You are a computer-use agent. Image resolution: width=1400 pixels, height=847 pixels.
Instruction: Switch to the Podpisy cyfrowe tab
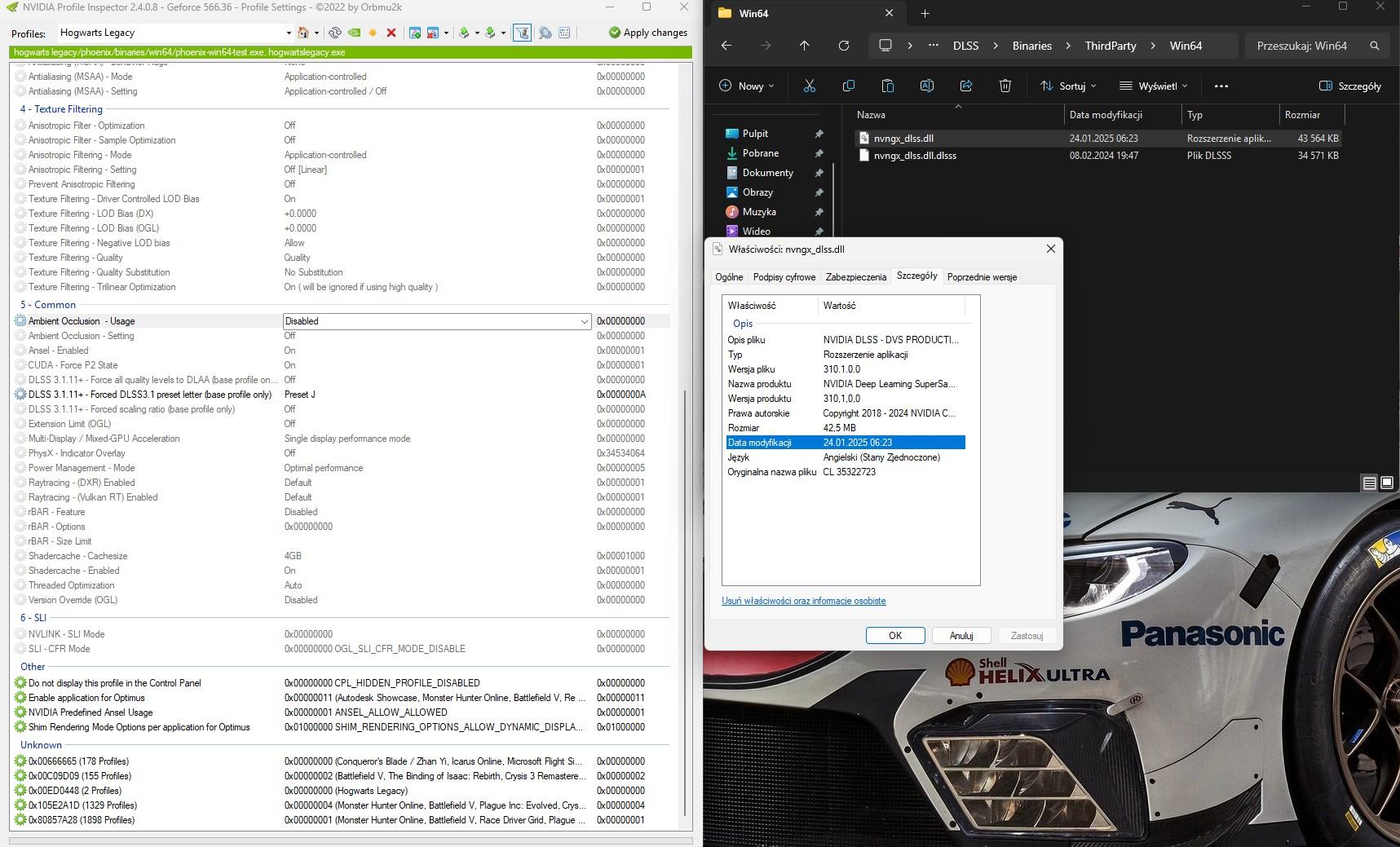point(784,277)
